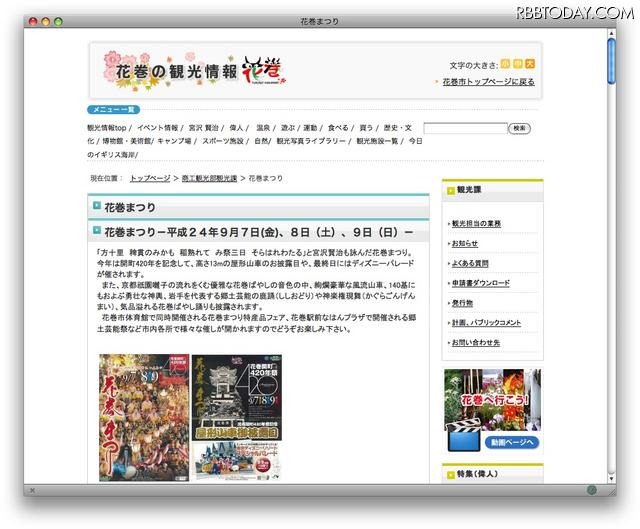The height and width of the screenshot is (529, 640).
Task: Click the 観光課 sidebar heading icon
Action: tap(451, 191)
